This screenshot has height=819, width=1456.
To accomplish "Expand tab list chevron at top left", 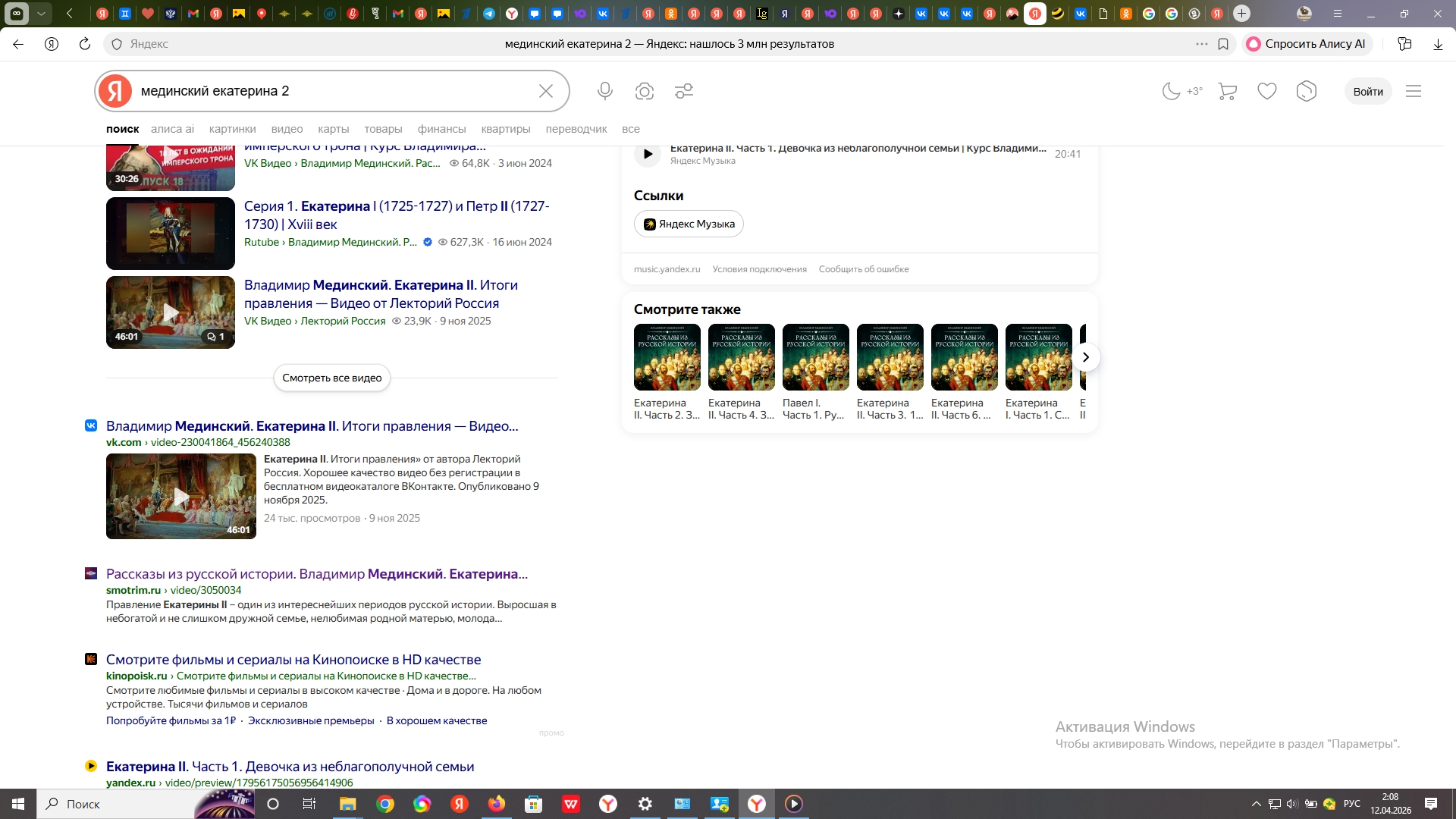I will click(x=42, y=13).
